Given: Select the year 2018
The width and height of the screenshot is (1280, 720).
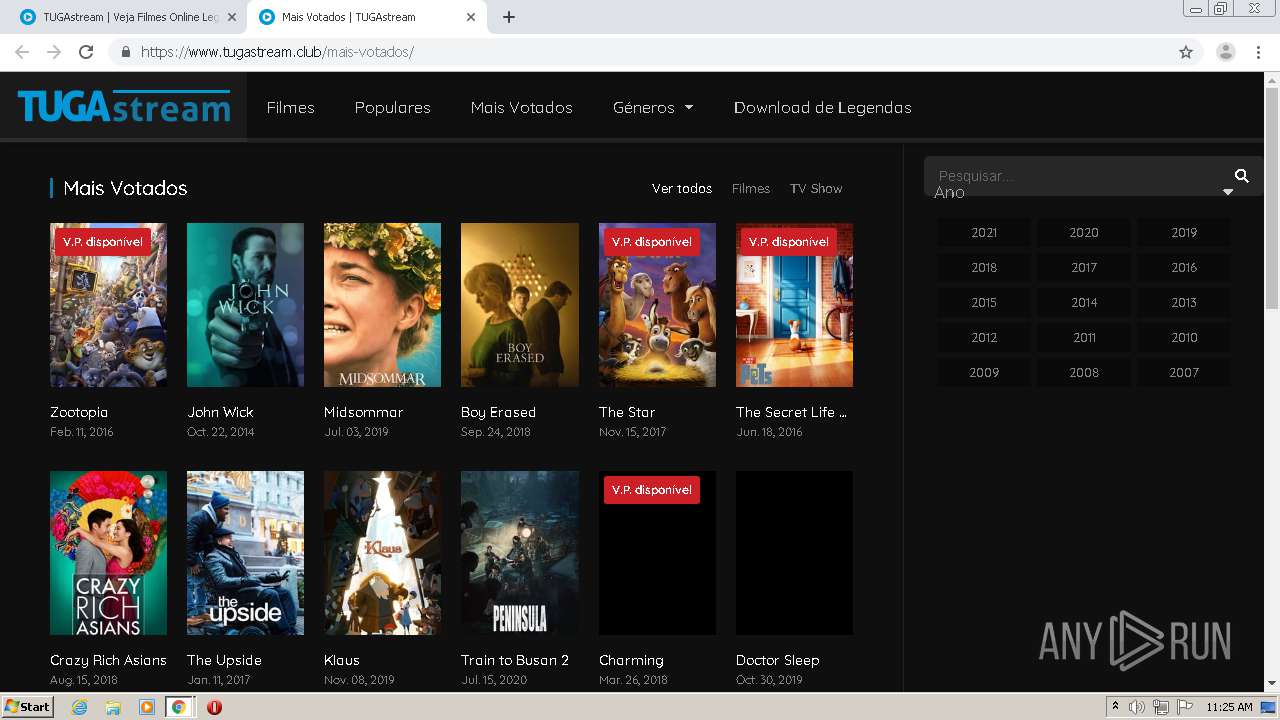Looking at the screenshot, I should (x=984, y=267).
